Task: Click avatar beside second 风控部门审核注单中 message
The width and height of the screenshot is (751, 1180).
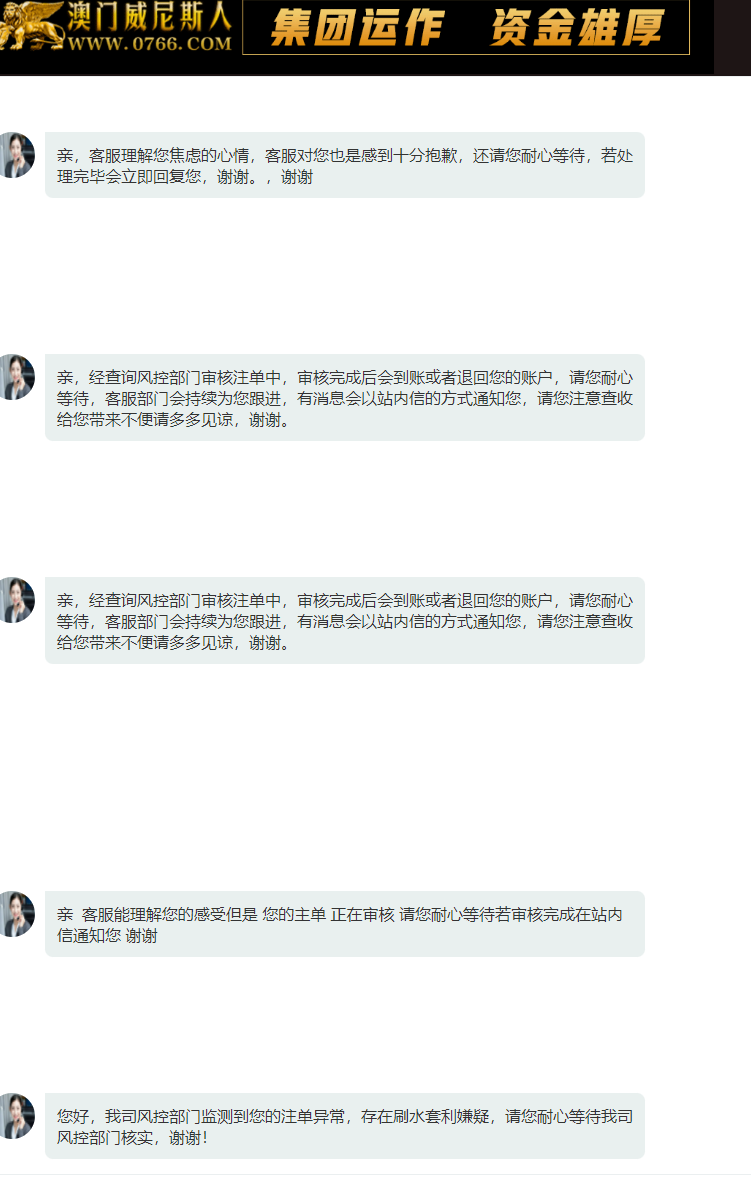Action: 17,600
